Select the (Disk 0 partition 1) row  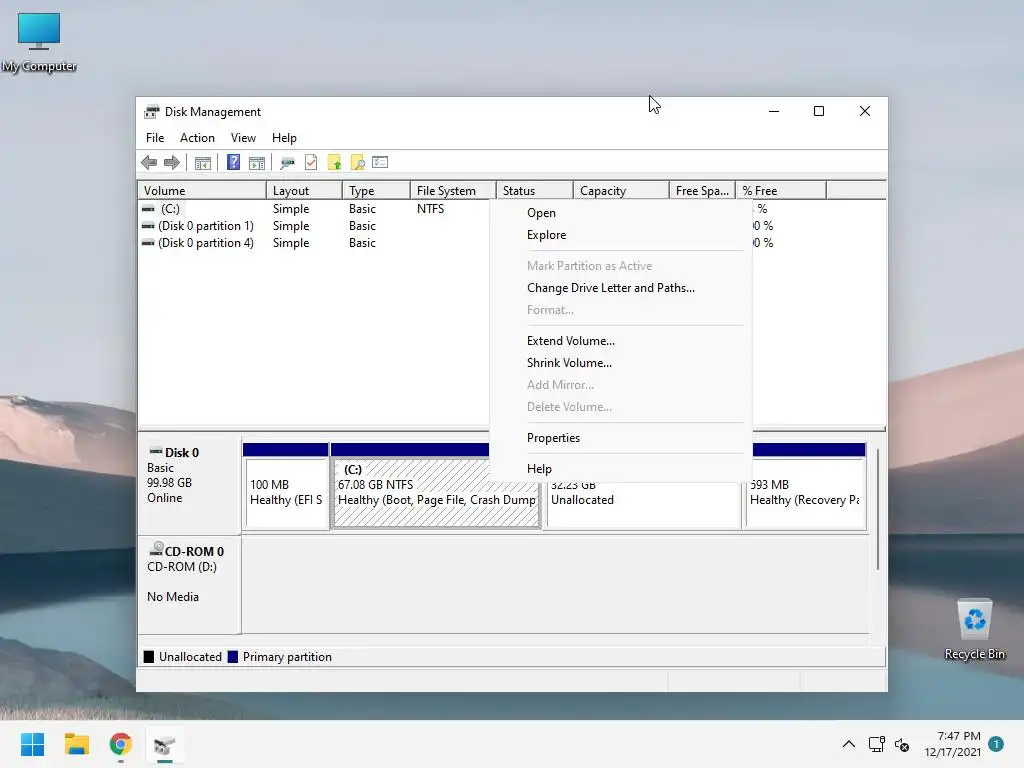pos(313,226)
